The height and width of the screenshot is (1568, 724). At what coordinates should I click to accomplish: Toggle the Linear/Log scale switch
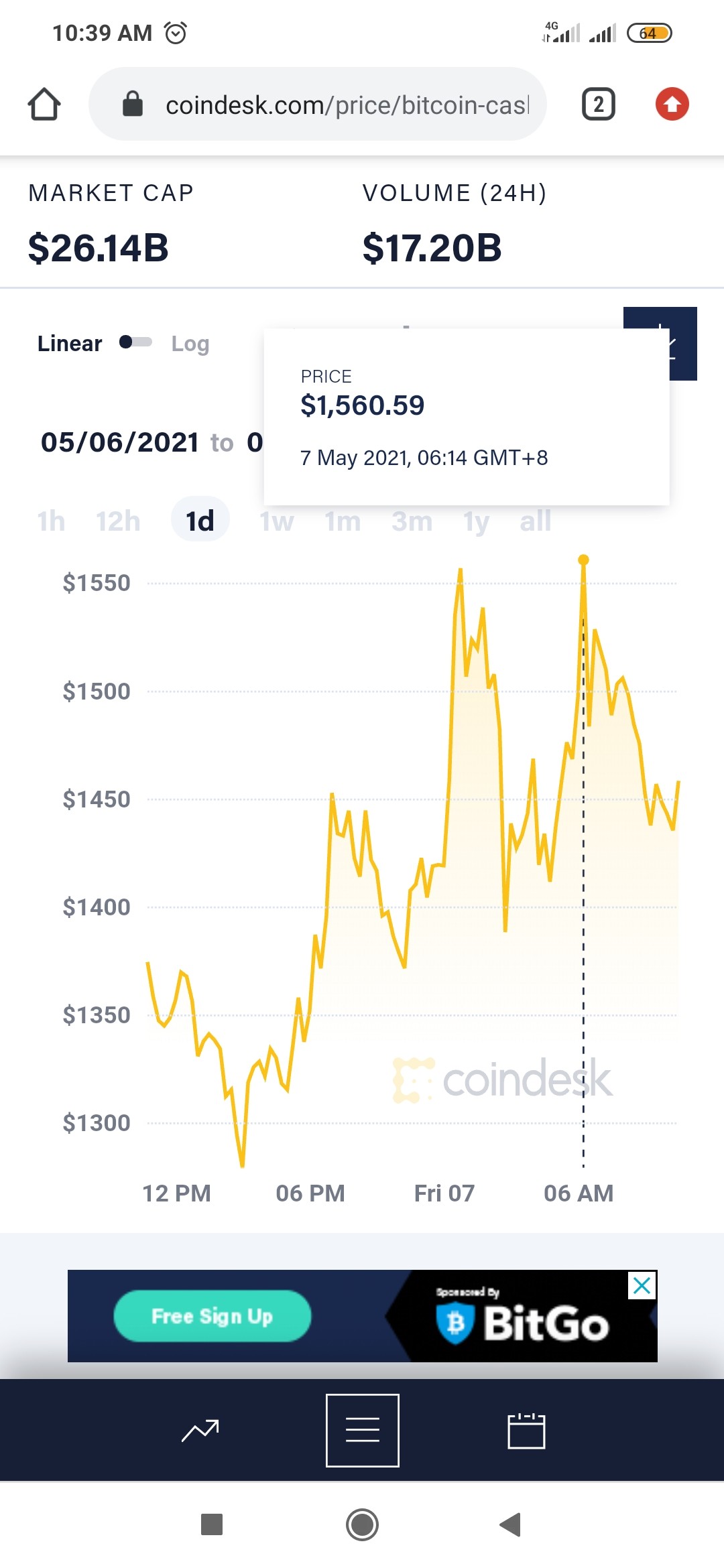point(135,342)
